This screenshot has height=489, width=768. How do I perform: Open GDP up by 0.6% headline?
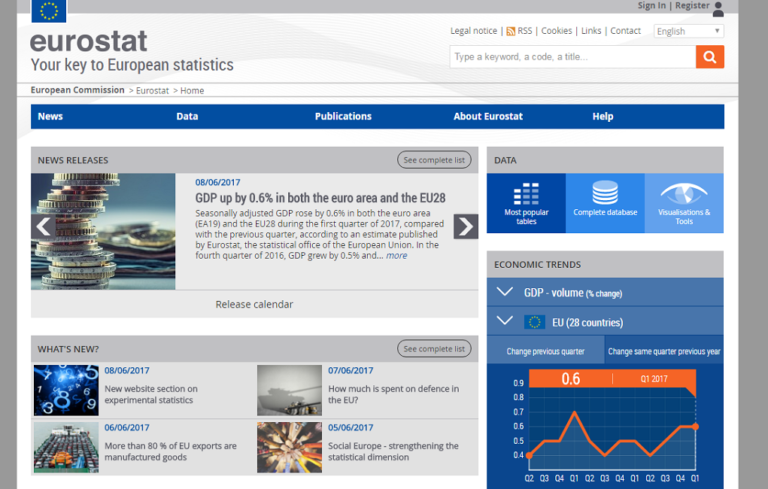point(320,198)
